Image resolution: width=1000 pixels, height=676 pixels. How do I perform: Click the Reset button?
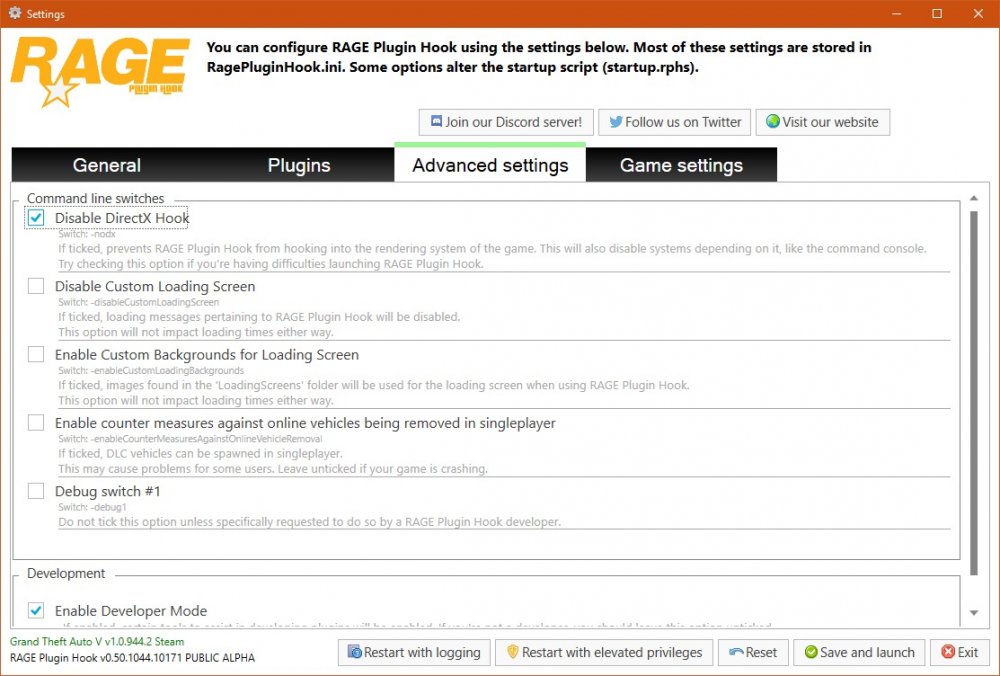click(x=753, y=652)
